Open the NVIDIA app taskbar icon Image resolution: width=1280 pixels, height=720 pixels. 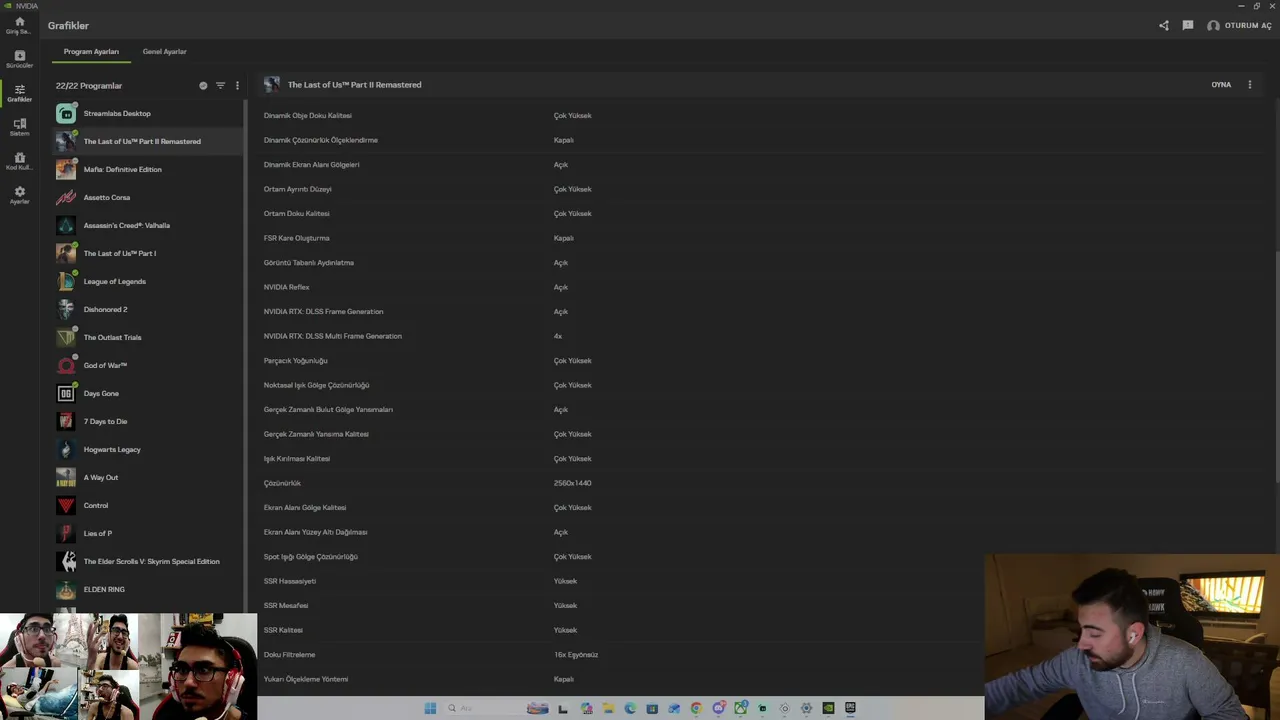(x=828, y=708)
